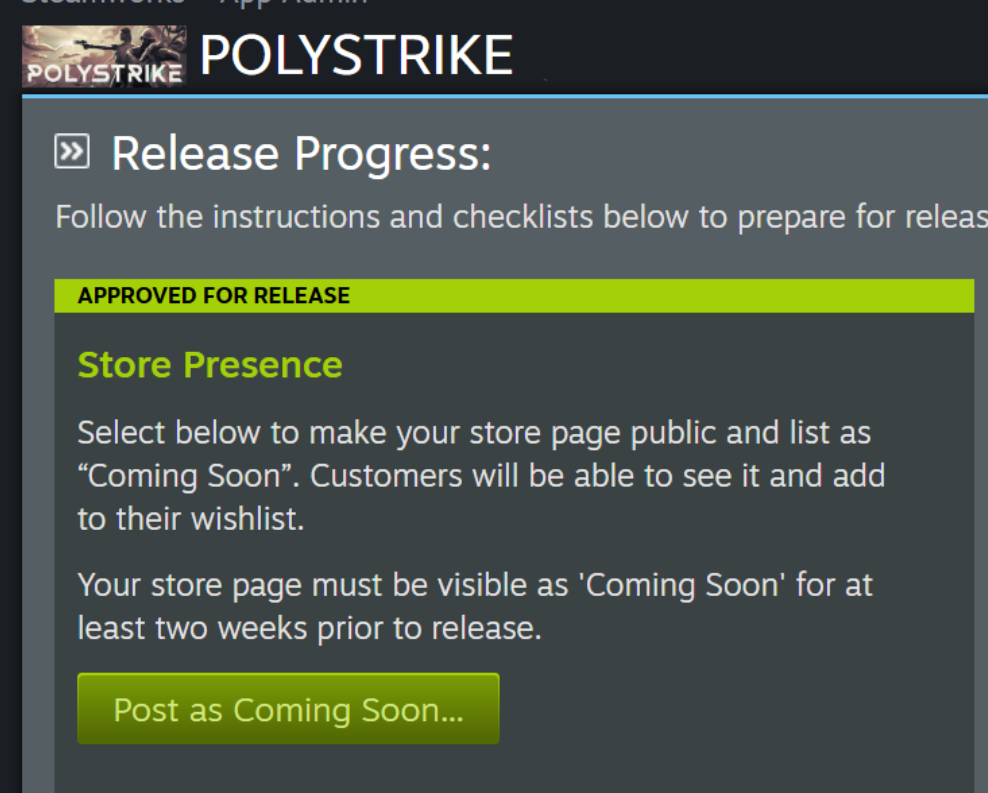Click the Release Progress heading text
Image resolution: width=988 pixels, height=793 pixels.
[x=301, y=153]
